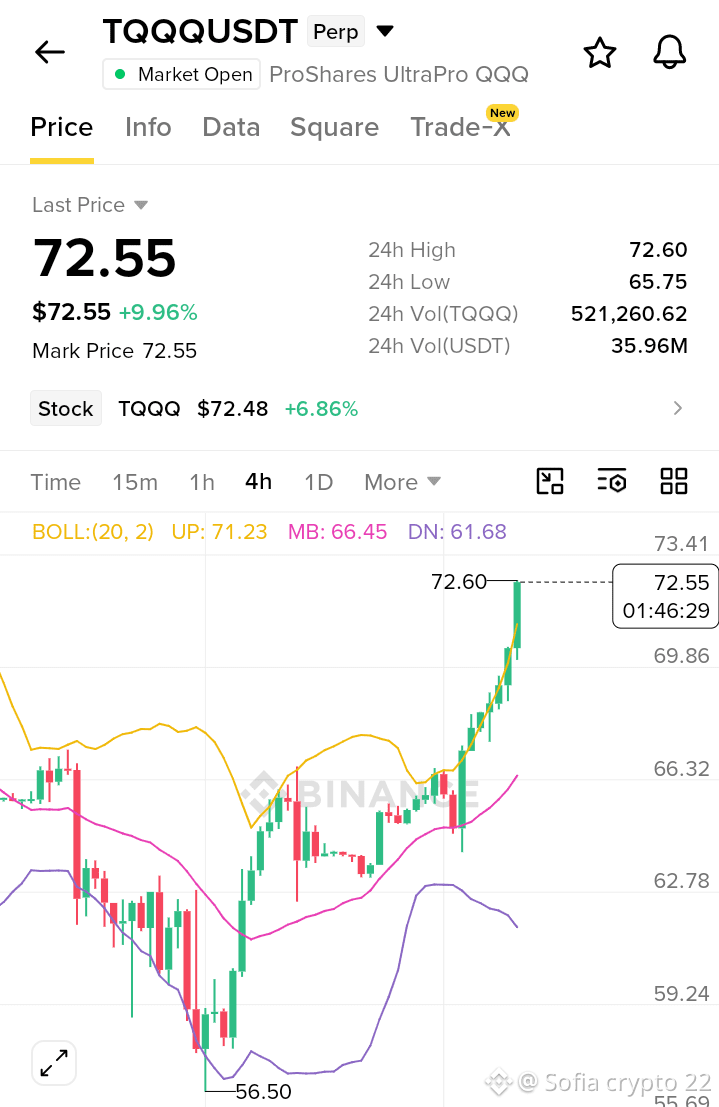719x1107 pixels.
Task: Tap the 24h Low value 65.75
Action: click(658, 282)
